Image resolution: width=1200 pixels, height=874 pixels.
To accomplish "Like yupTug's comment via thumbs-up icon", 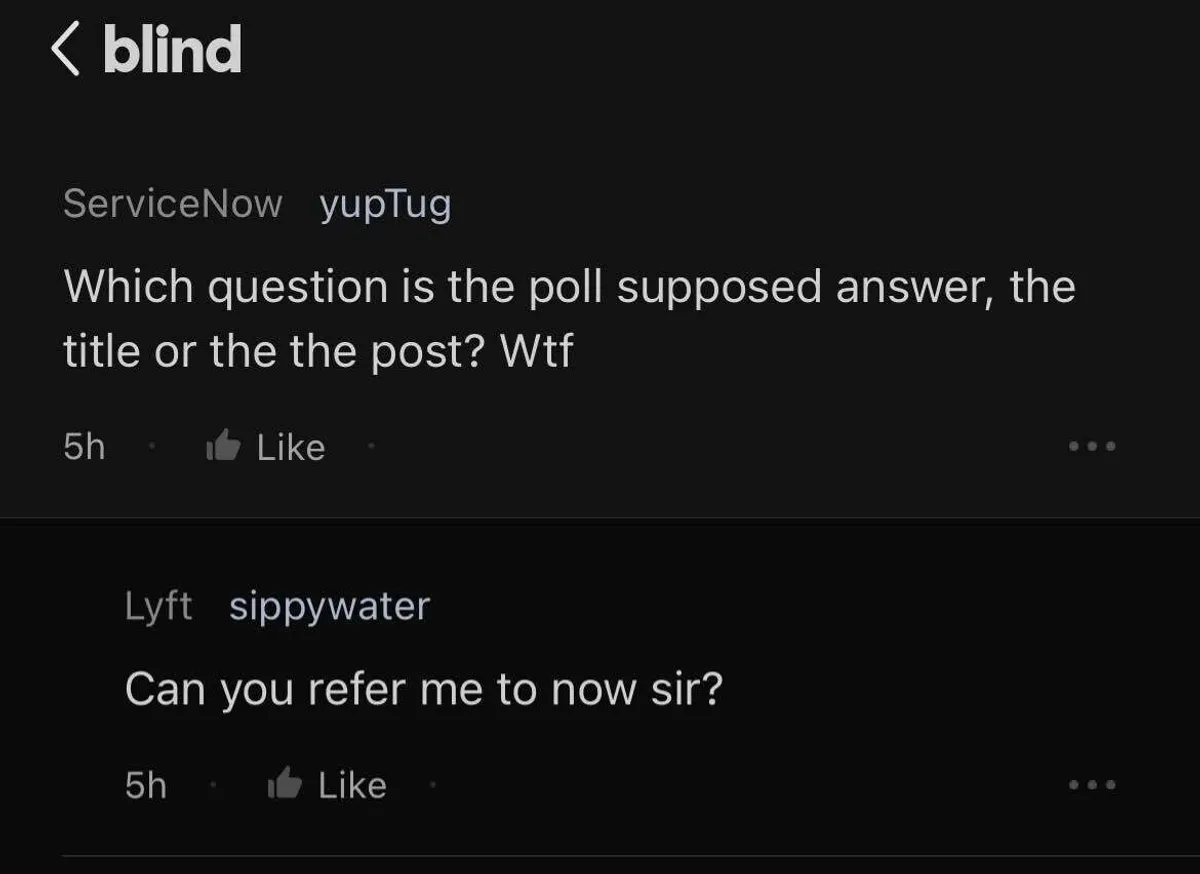I will point(223,446).
